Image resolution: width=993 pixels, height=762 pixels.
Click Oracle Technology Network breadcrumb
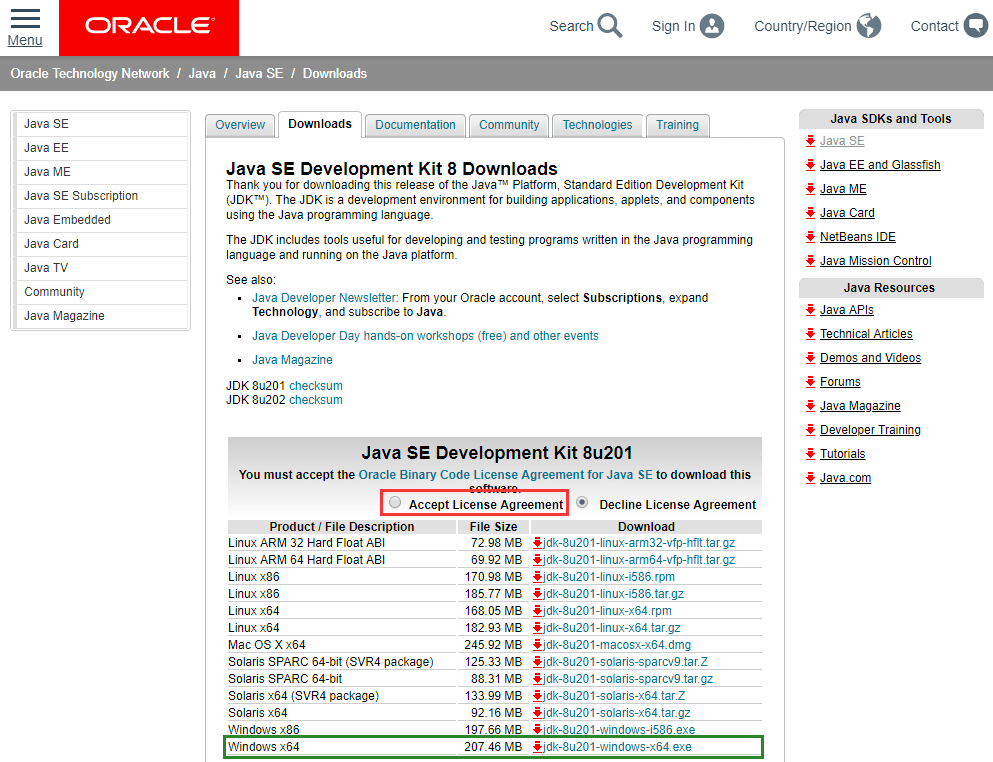90,73
